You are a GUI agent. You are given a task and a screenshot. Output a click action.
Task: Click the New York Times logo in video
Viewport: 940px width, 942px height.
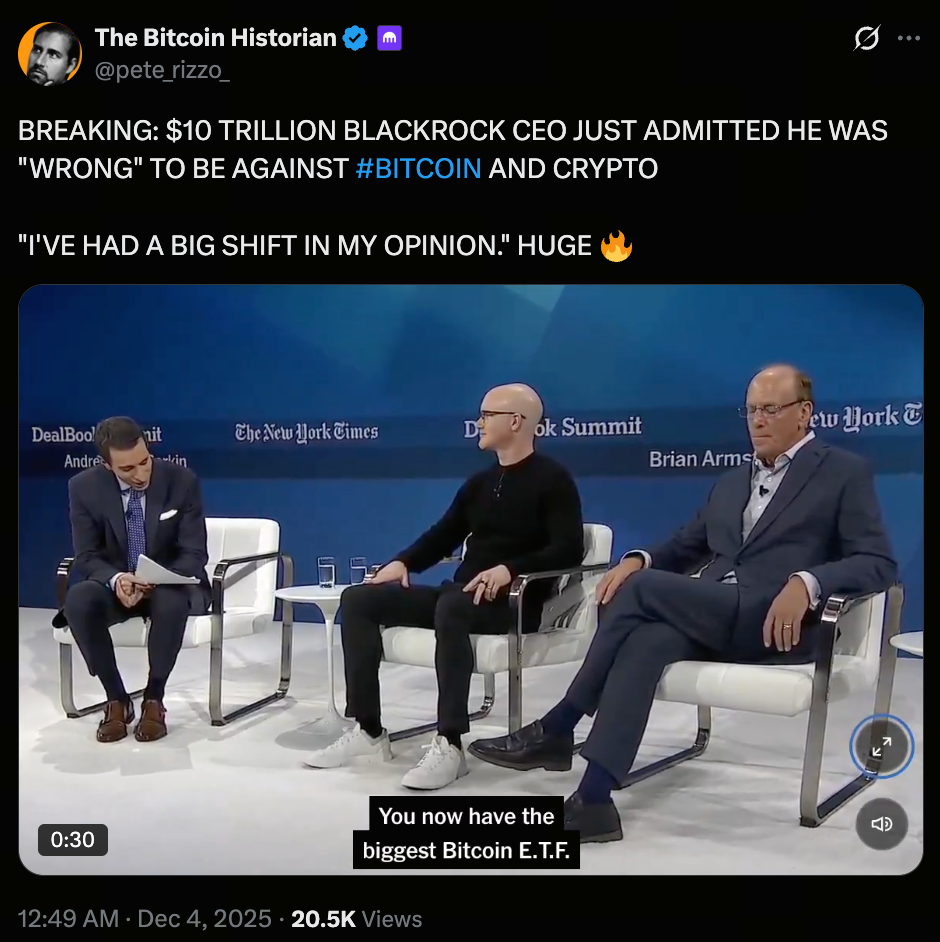(x=306, y=431)
